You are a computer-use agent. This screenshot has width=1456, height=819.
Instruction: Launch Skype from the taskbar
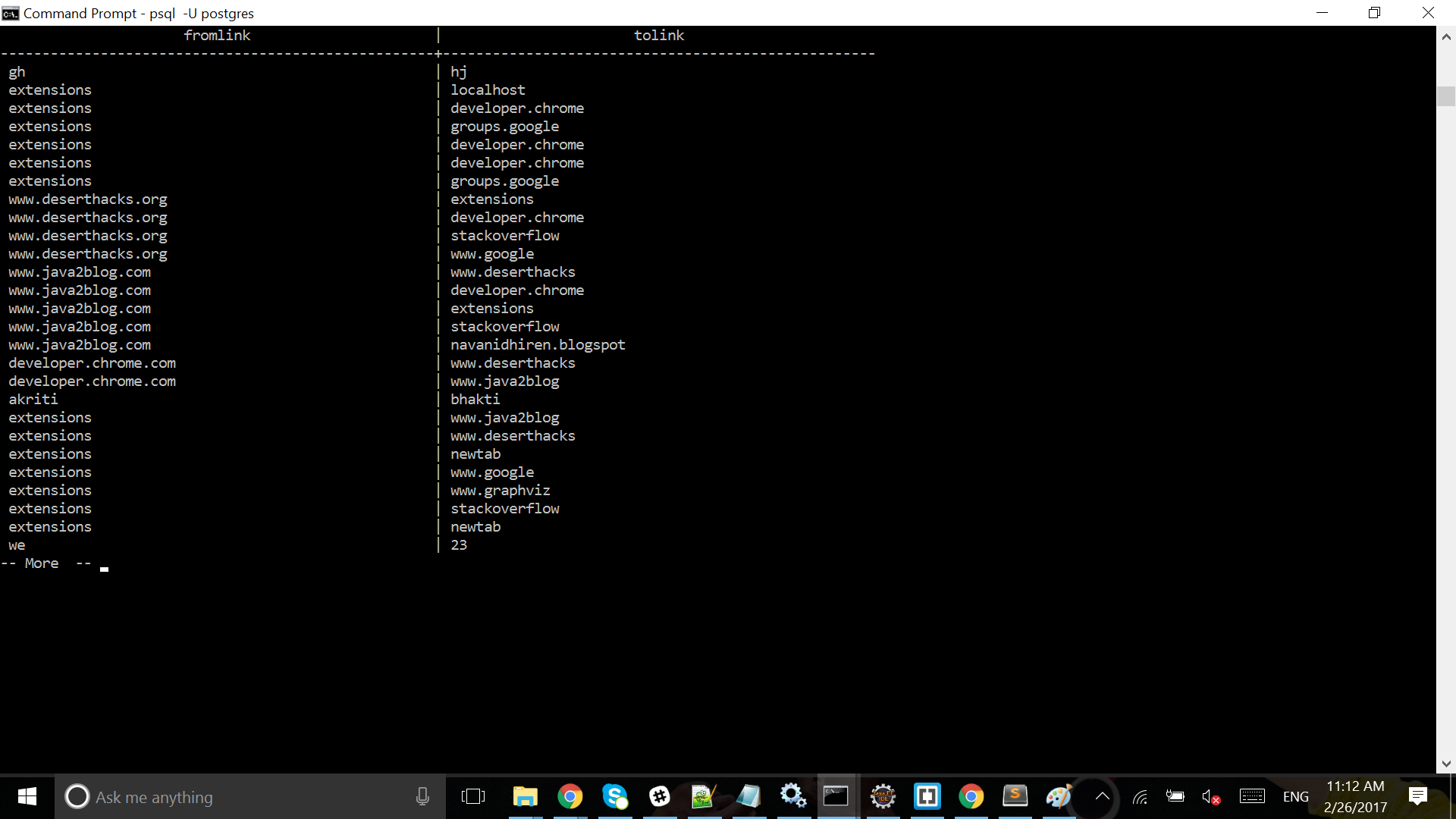(x=614, y=796)
